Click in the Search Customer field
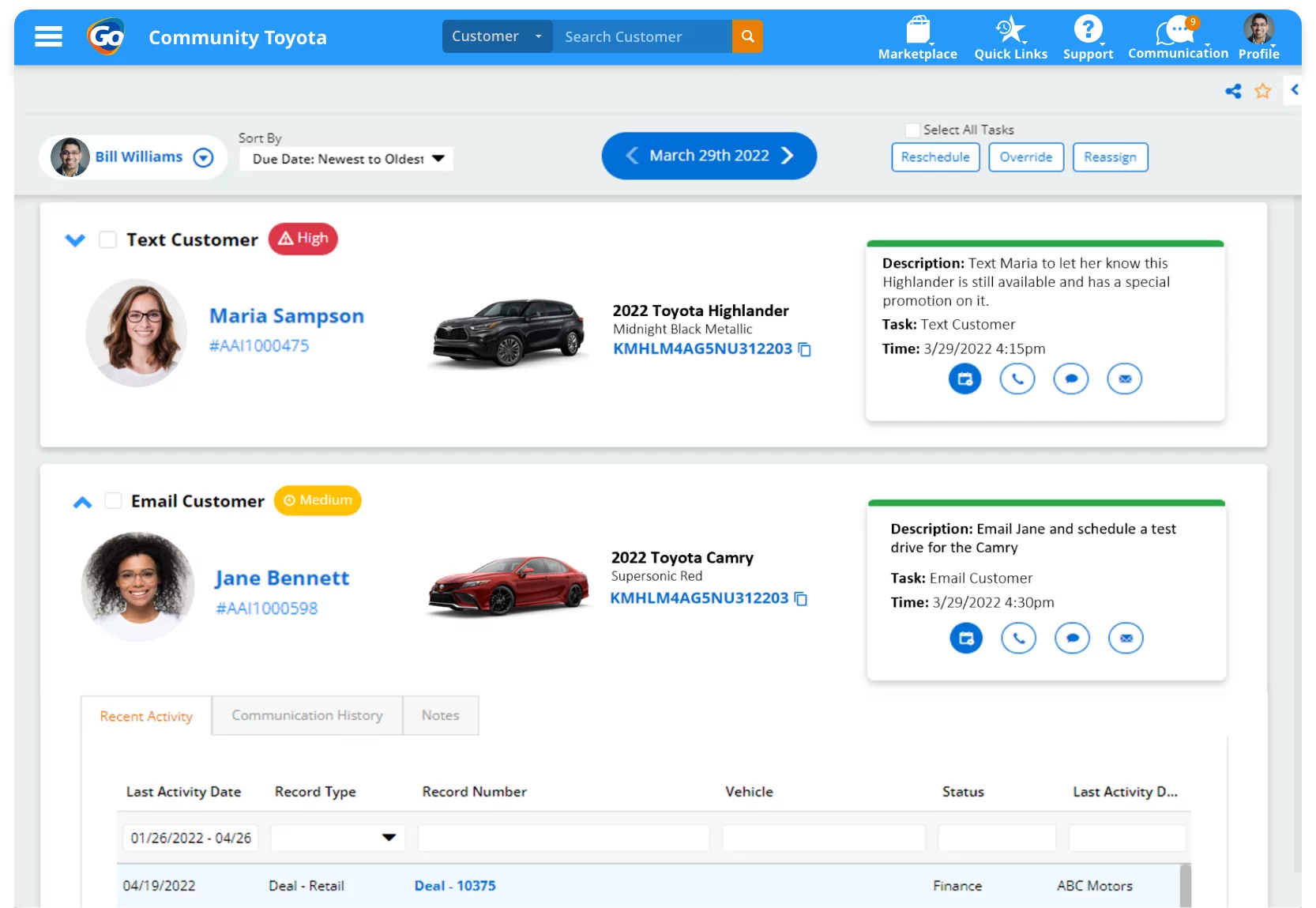 642,36
